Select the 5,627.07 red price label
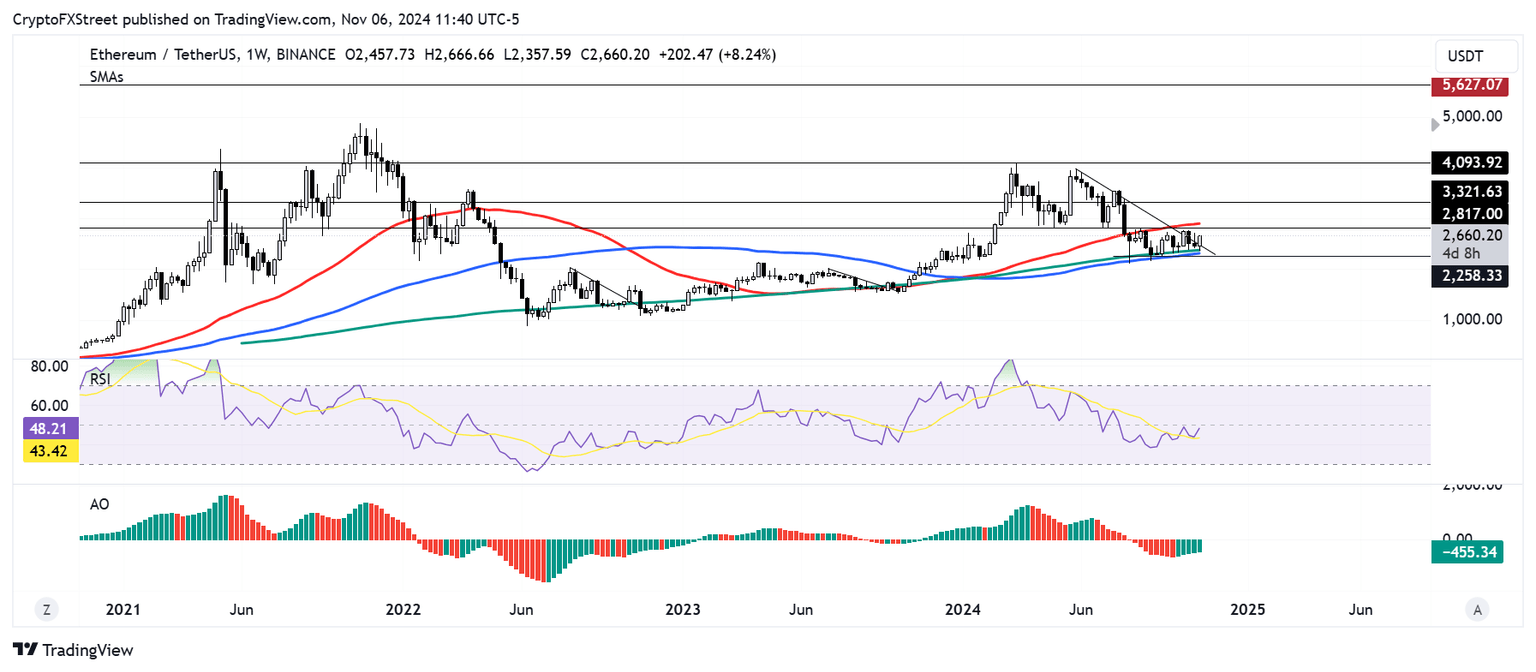The image size is (1536, 672). [1469, 87]
